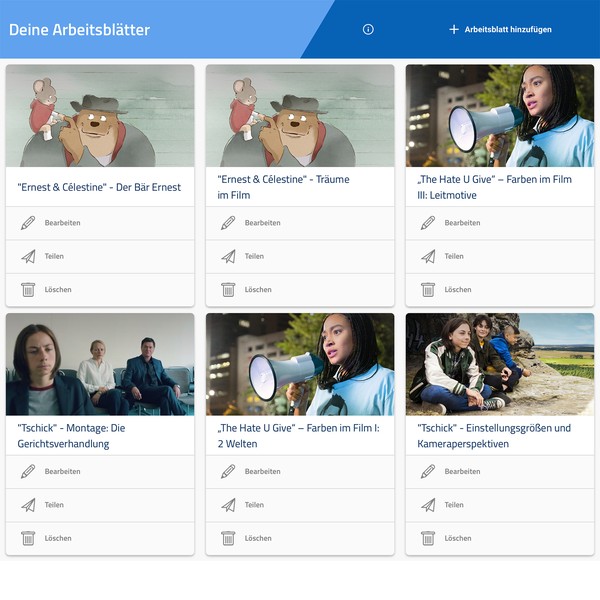
Task: Click Löschen text on Tschick Montage card
Action: 58,538
